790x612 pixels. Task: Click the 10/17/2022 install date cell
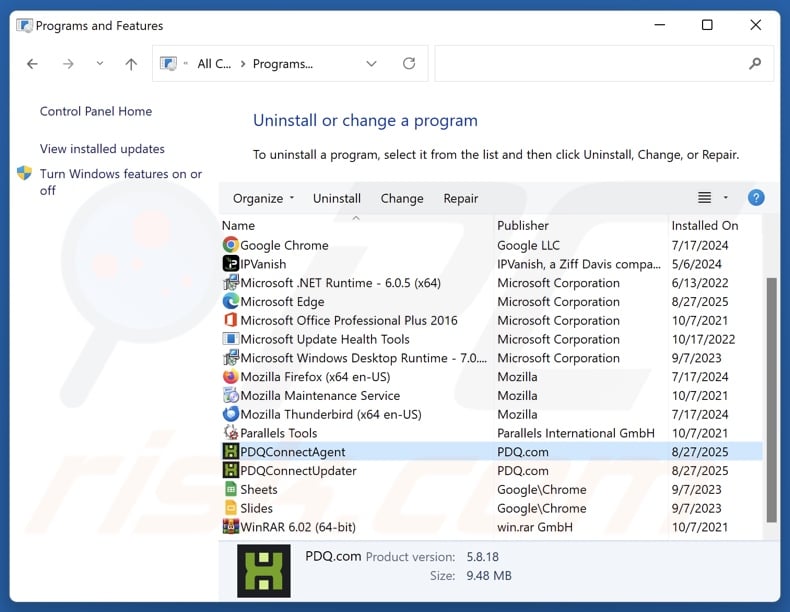click(x=703, y=339)
